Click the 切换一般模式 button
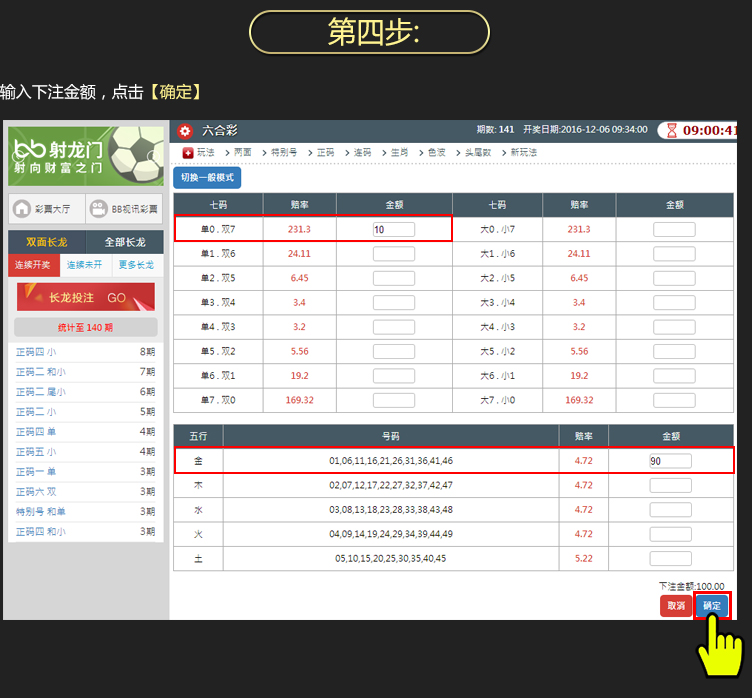This screenshot has width=752, height=698. point(207,178)
